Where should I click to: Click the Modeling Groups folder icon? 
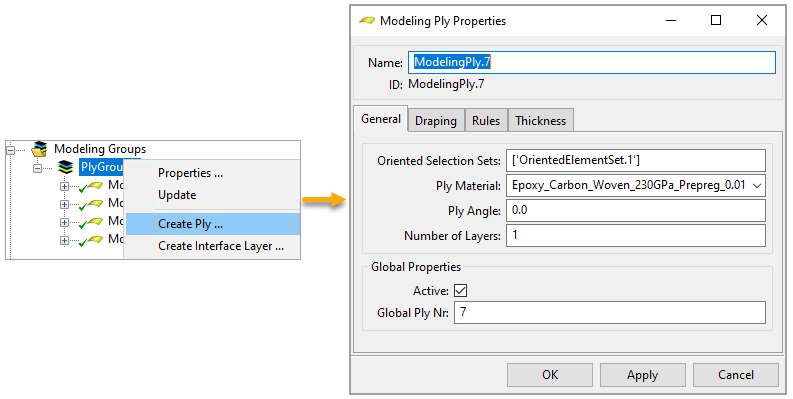[39, 149]
